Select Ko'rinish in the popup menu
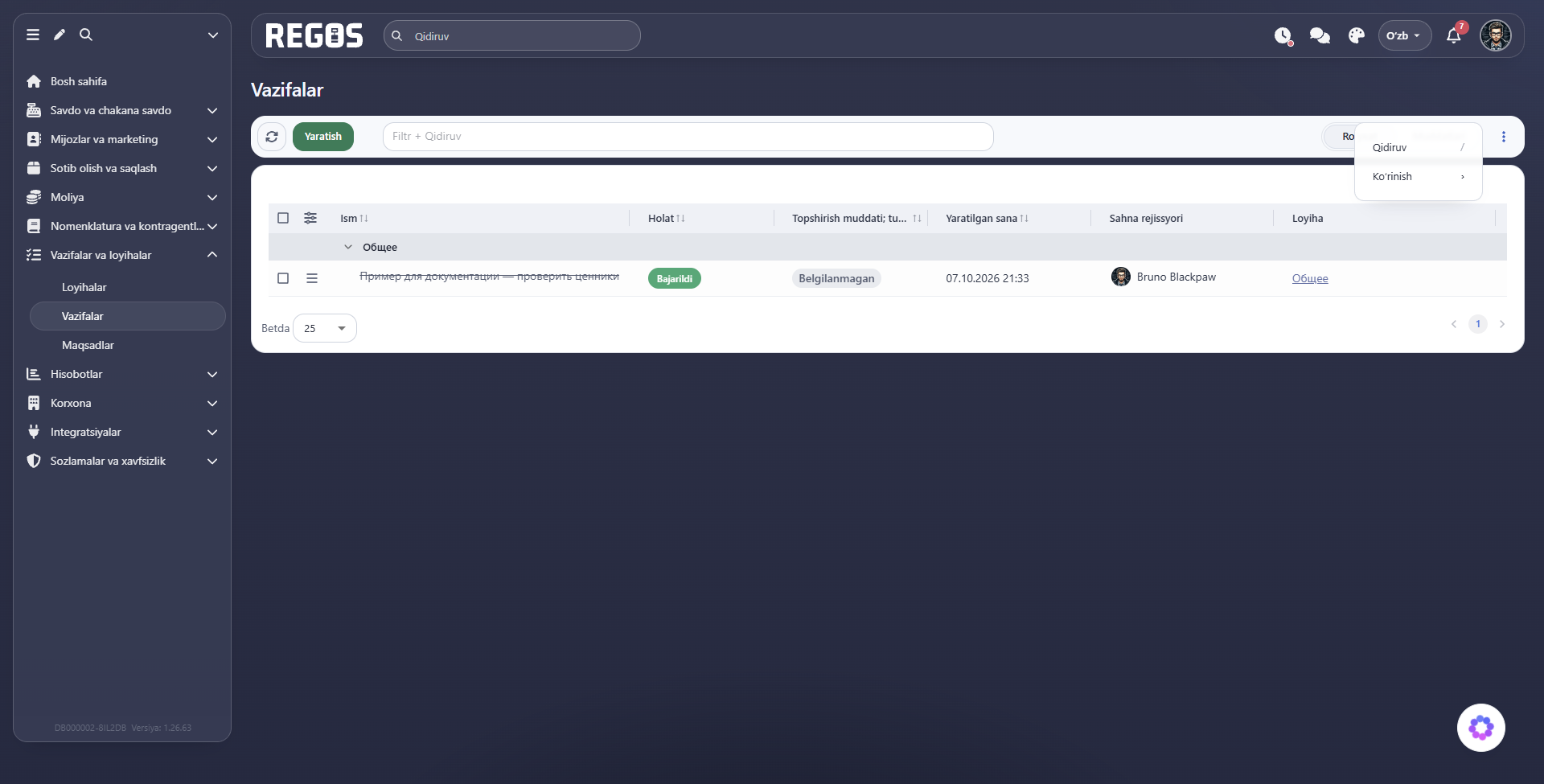The width and height of the screenshot is (1544, 784). pyautogui.click(x=1419, y=177)
